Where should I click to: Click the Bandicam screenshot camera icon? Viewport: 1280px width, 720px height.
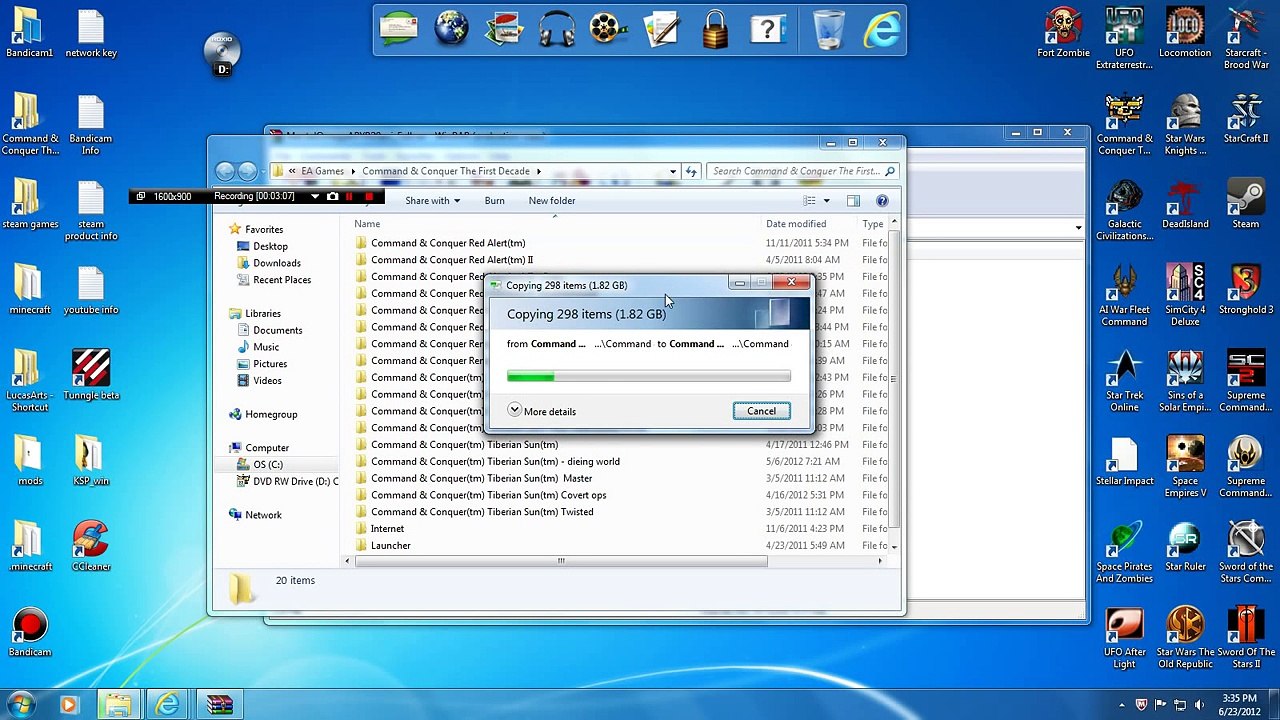[x=332, y=197]
